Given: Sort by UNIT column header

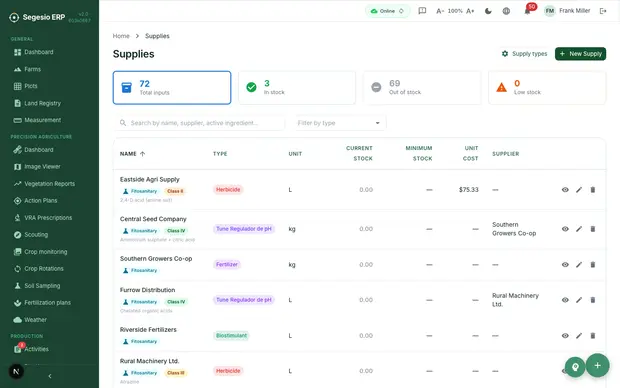Looking at the screenshot, I should pyautogui.click(x=295, y=154).
